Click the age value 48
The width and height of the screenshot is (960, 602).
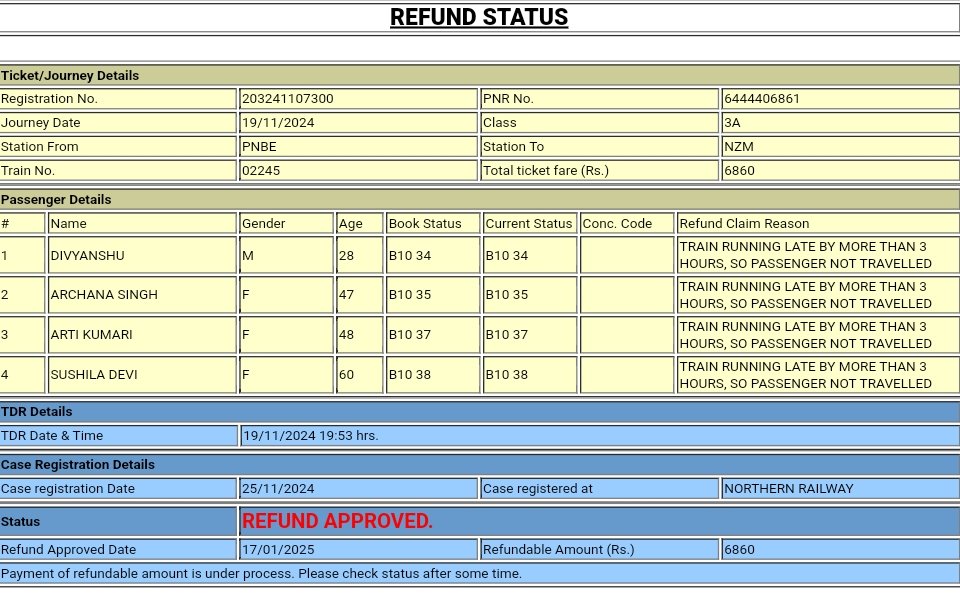click(x=347, y=334)
